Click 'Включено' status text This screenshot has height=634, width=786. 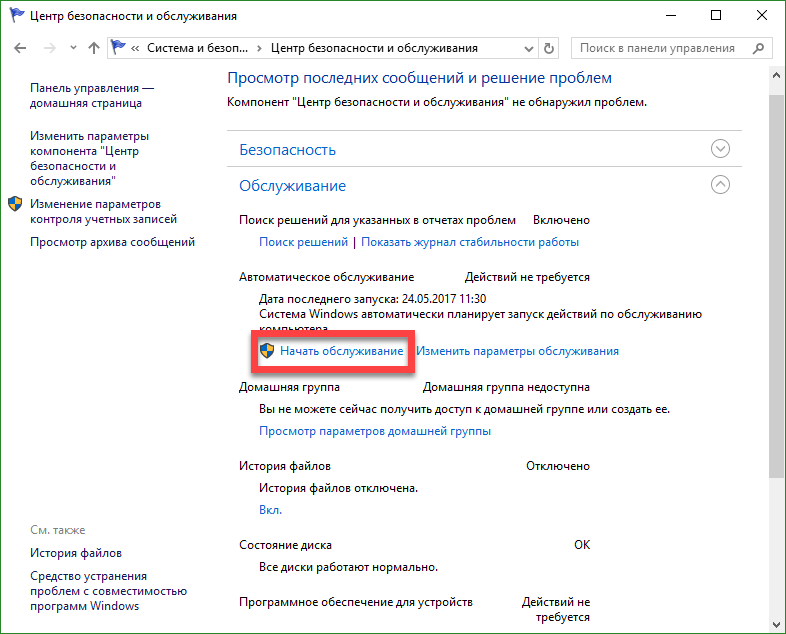pos(561,220)
